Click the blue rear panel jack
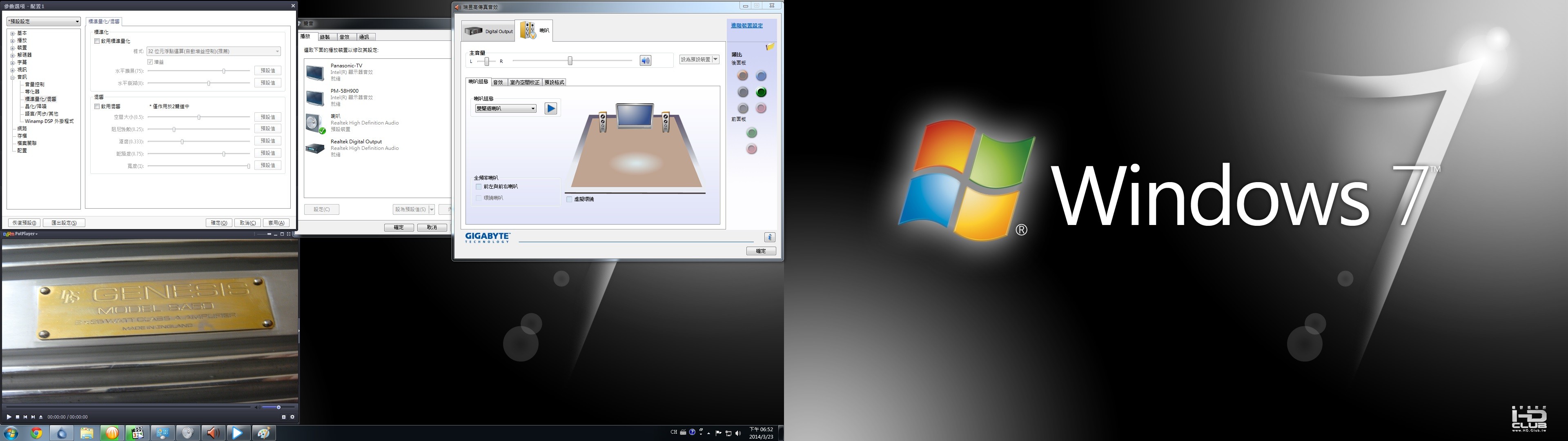This screenshot has height=441, width=1568. [x=761, y=76]
